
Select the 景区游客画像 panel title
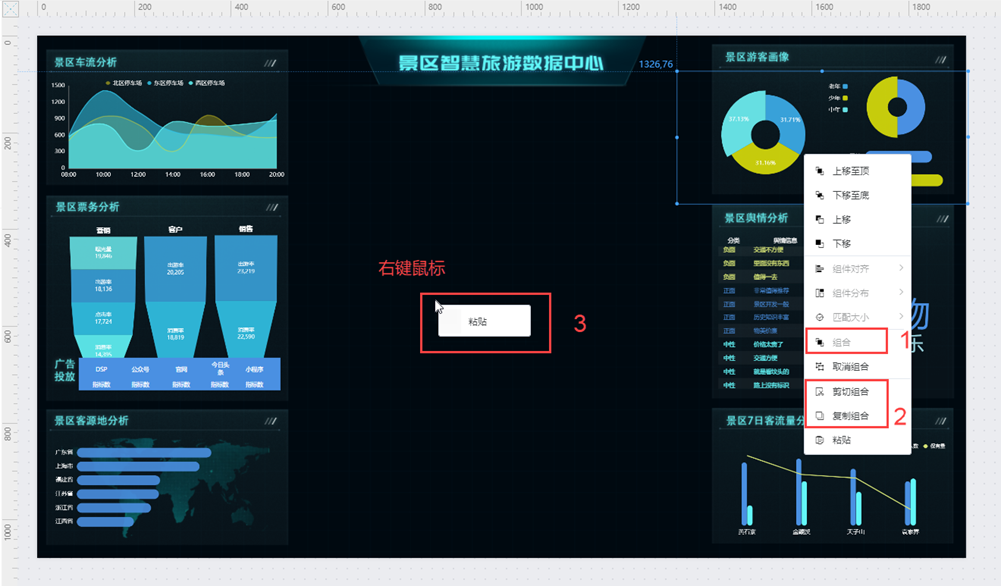757,57
